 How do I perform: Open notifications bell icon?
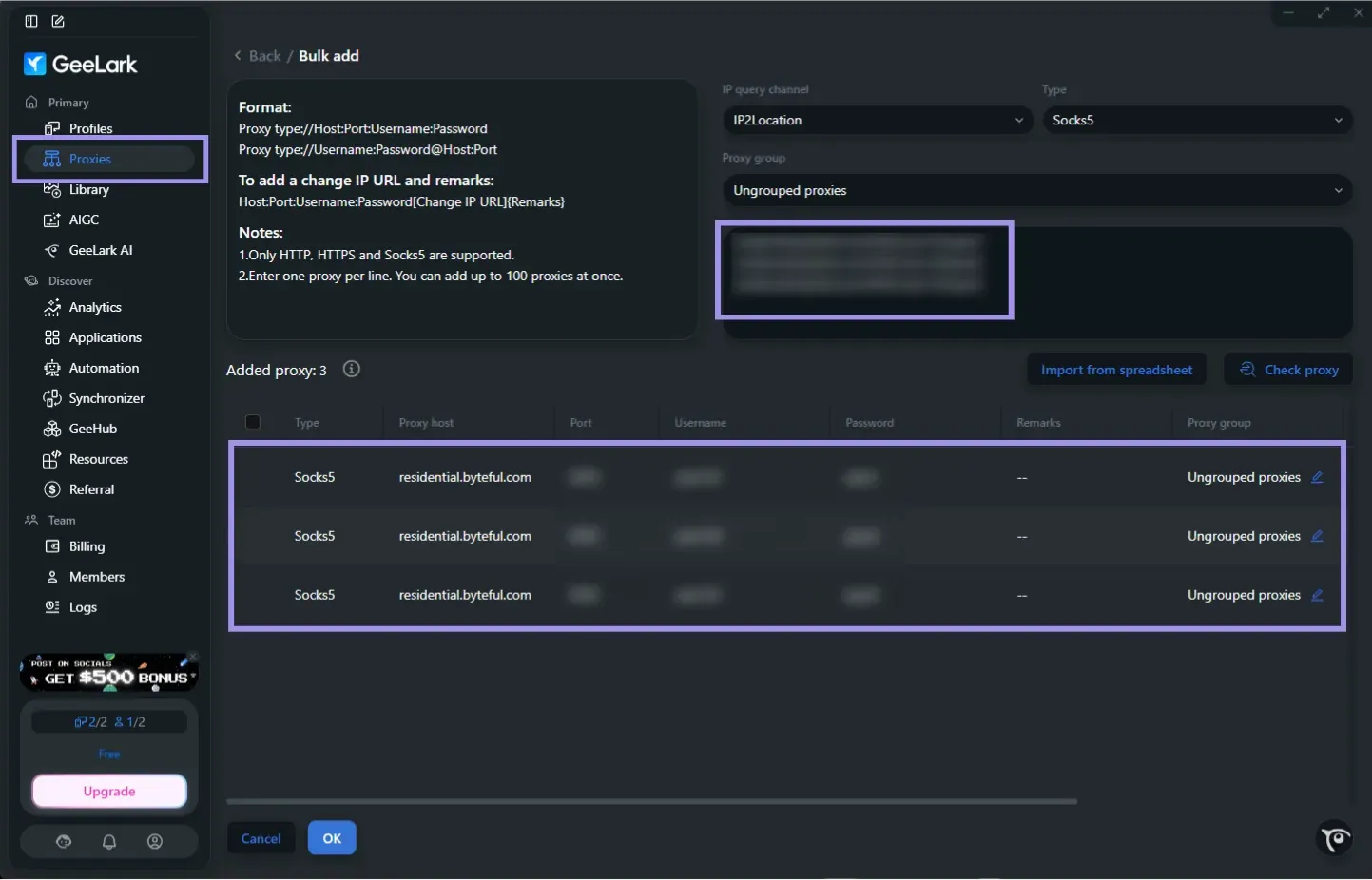coord(109,841)
